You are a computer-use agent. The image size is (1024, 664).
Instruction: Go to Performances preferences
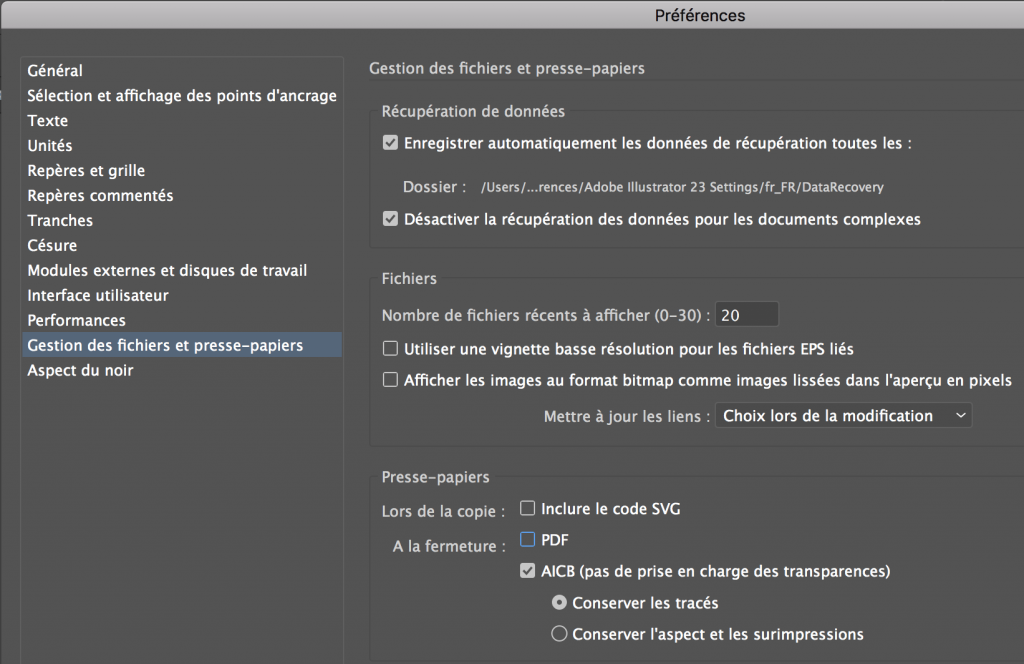(76, 321)
